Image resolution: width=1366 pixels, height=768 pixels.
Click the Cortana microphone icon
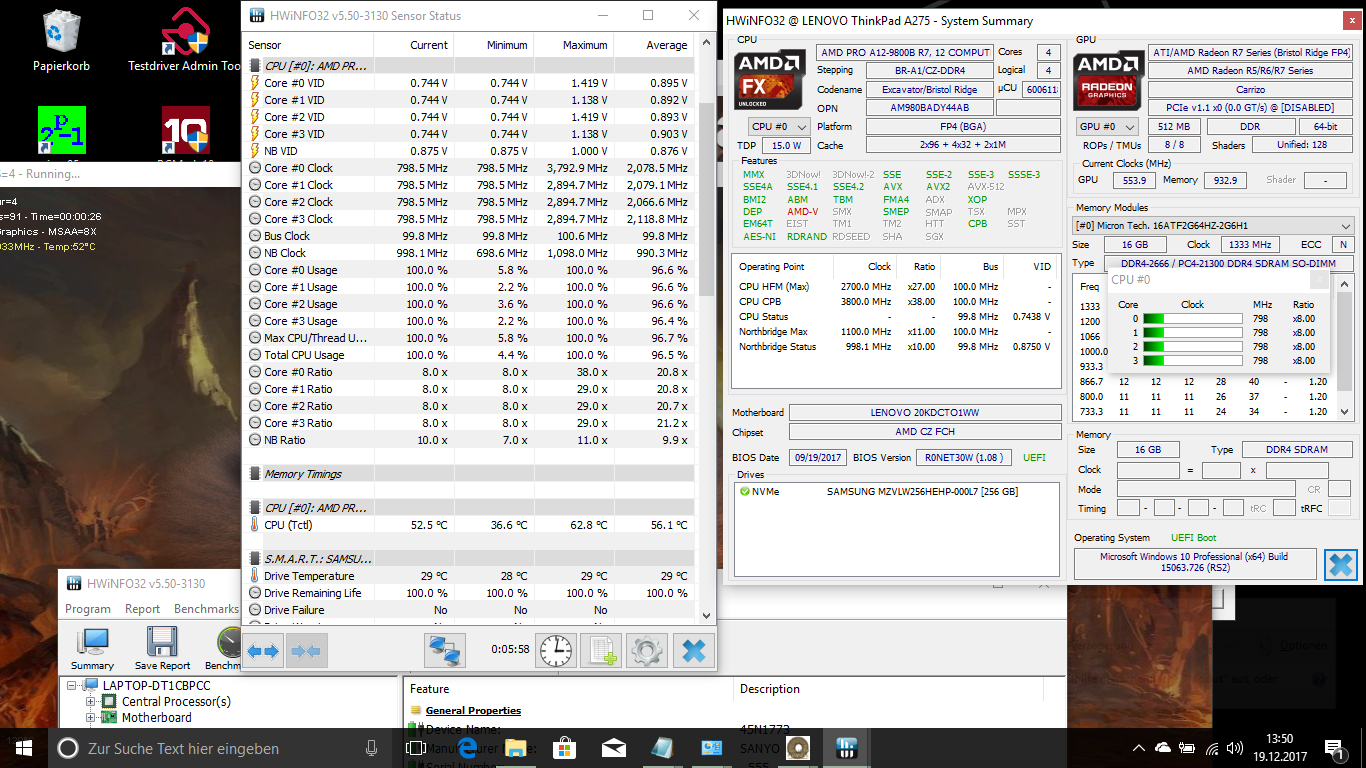tap(372, 748)
